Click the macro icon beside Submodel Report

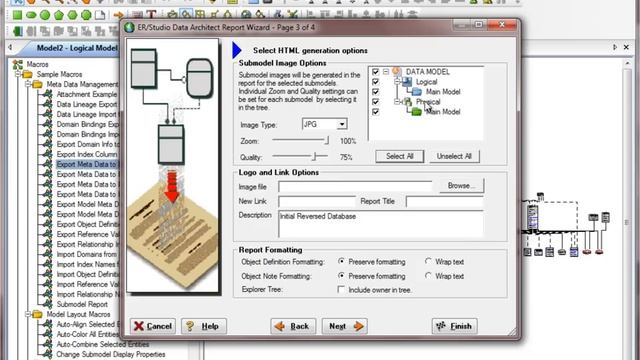[x=48, y=304]
